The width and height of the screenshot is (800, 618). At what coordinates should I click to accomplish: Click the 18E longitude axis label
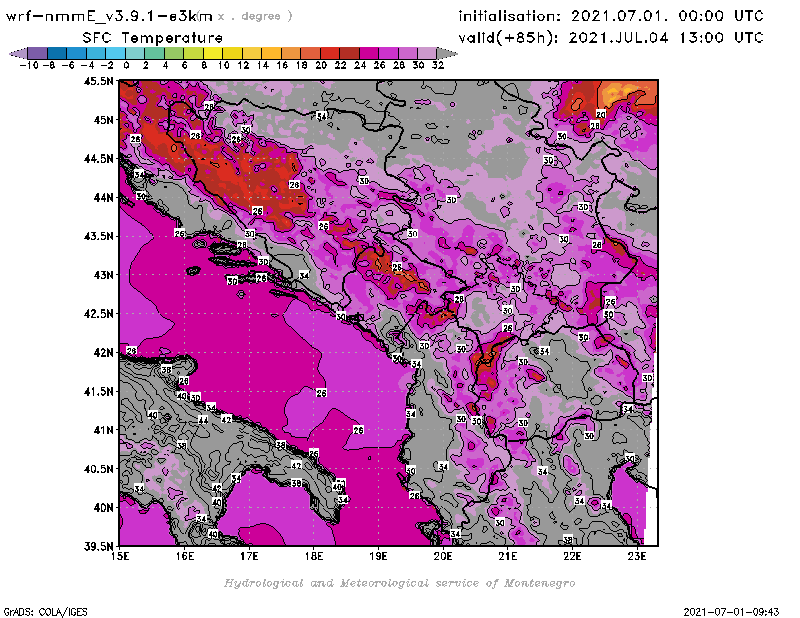[x=314, y=556]
